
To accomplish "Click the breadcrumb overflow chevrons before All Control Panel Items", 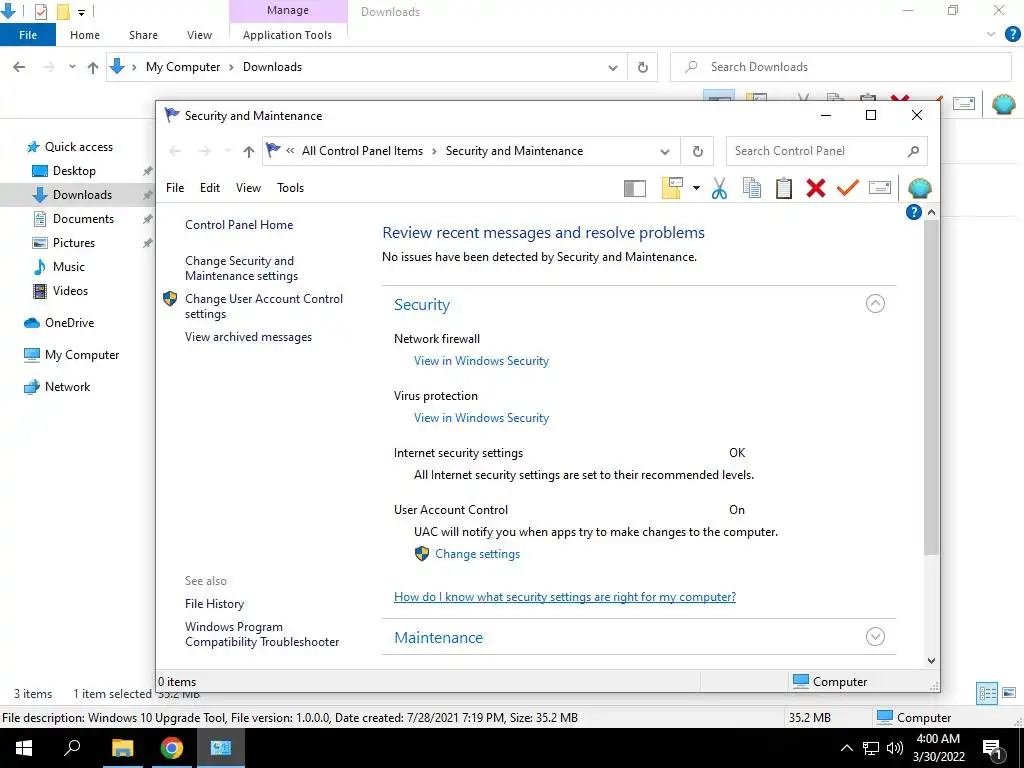I will coord(290,151).
